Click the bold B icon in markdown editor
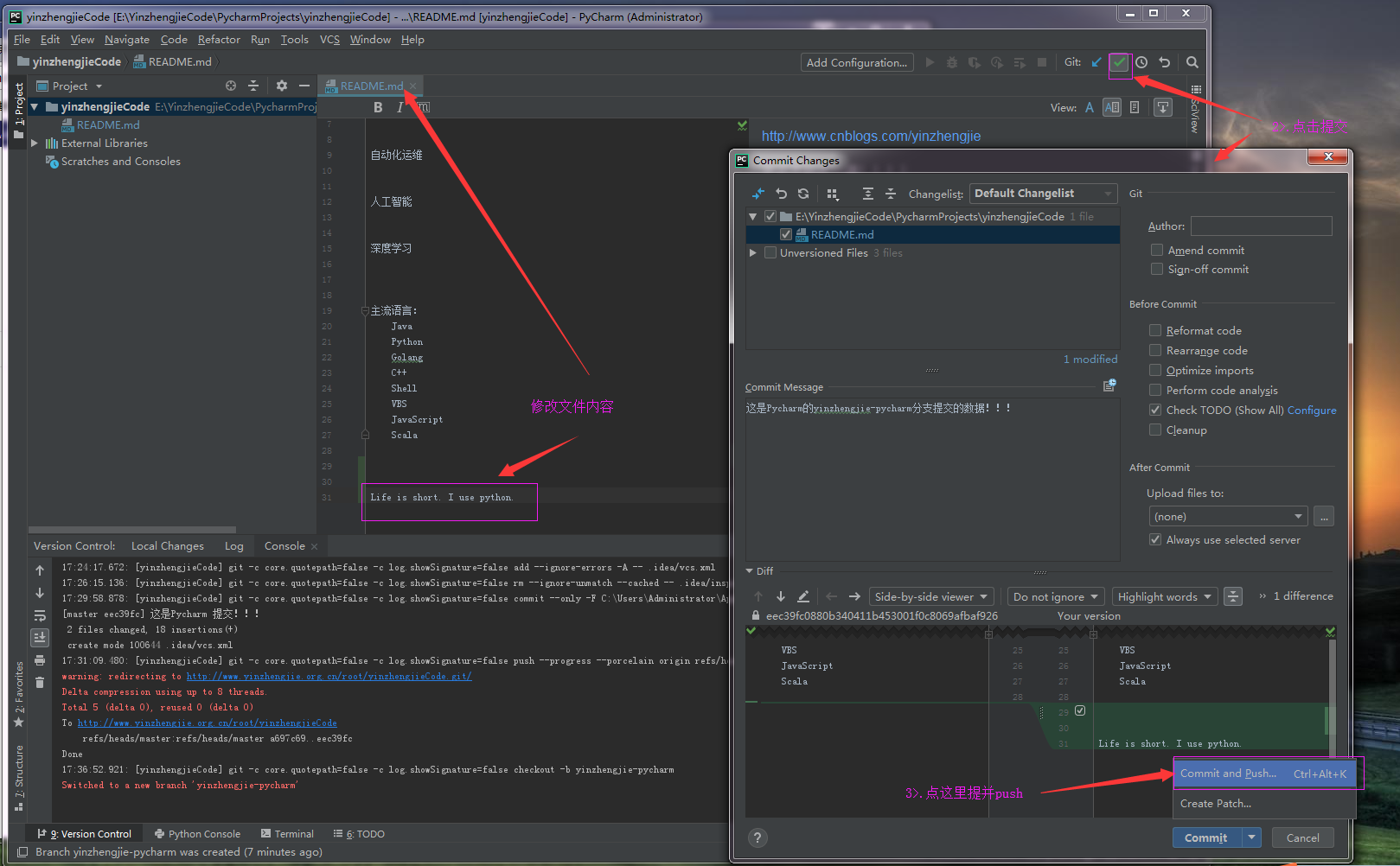 coord(378,107)
